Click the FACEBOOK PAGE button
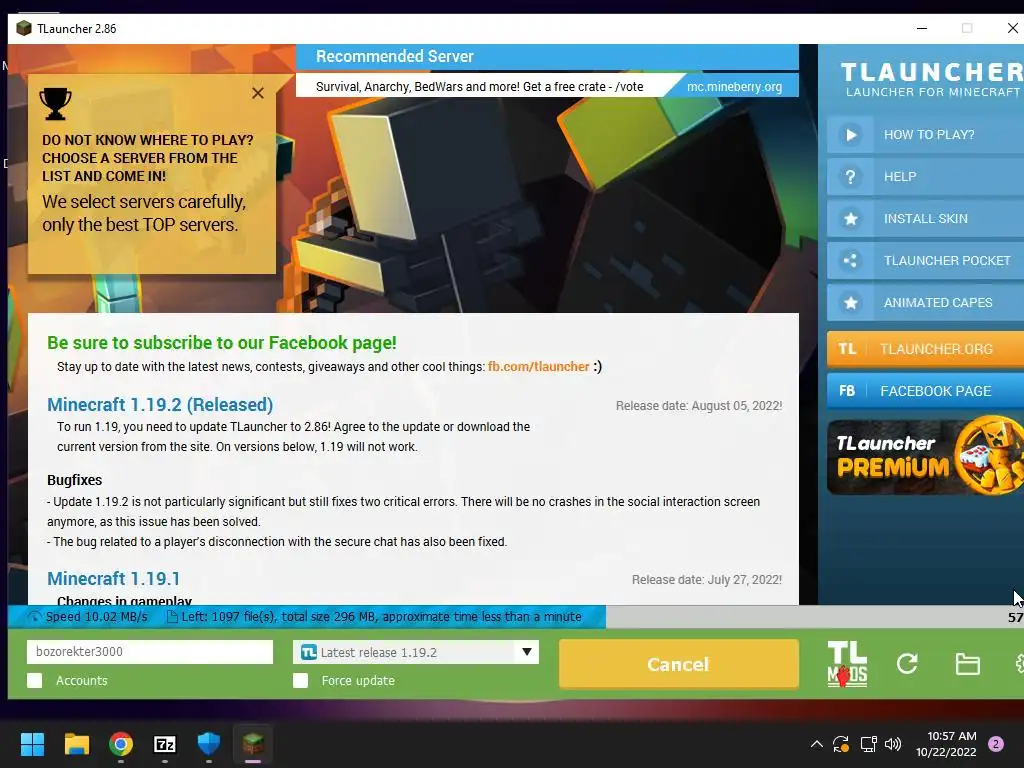The height and width of the screenshot is (768, 1024). point(925,391)
